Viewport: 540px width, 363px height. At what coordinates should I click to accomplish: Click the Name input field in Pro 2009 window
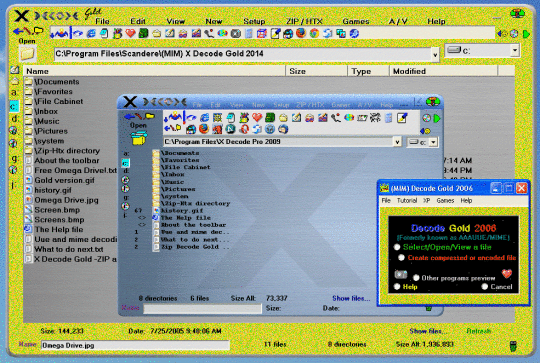202,309
